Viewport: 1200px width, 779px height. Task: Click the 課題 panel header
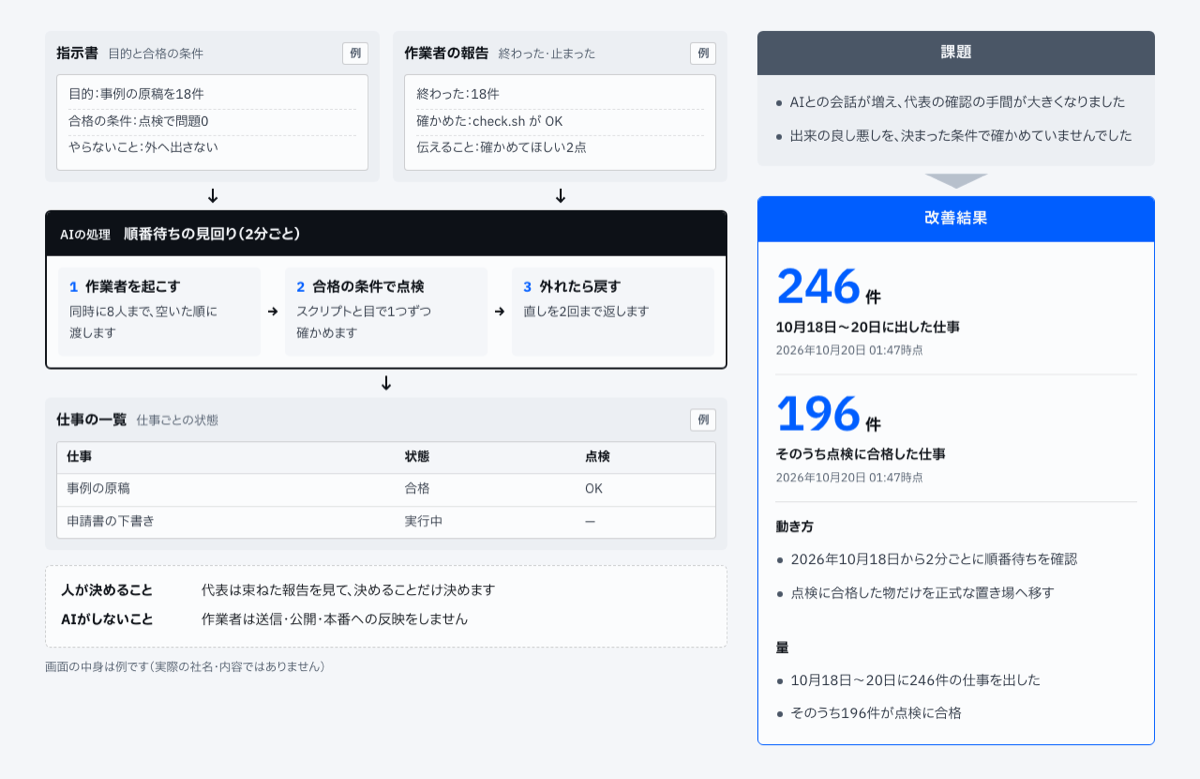pos(956,53)
